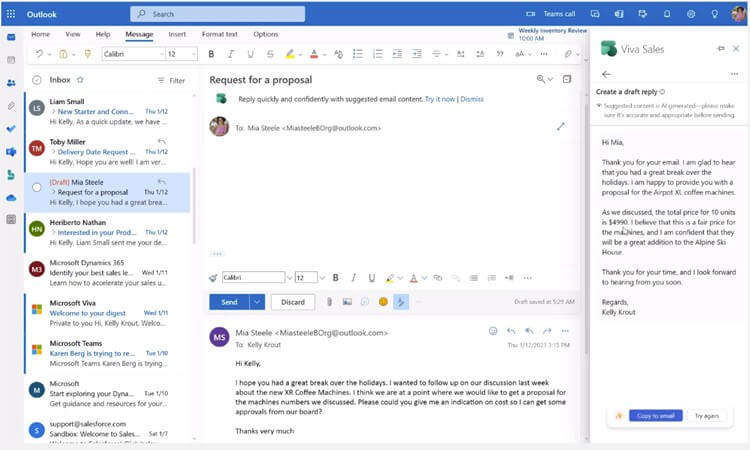The height and width of the screenshot is (450, 750).
Task: Expand the compose bar font size dropdown
Action: [x=322, y=278]
